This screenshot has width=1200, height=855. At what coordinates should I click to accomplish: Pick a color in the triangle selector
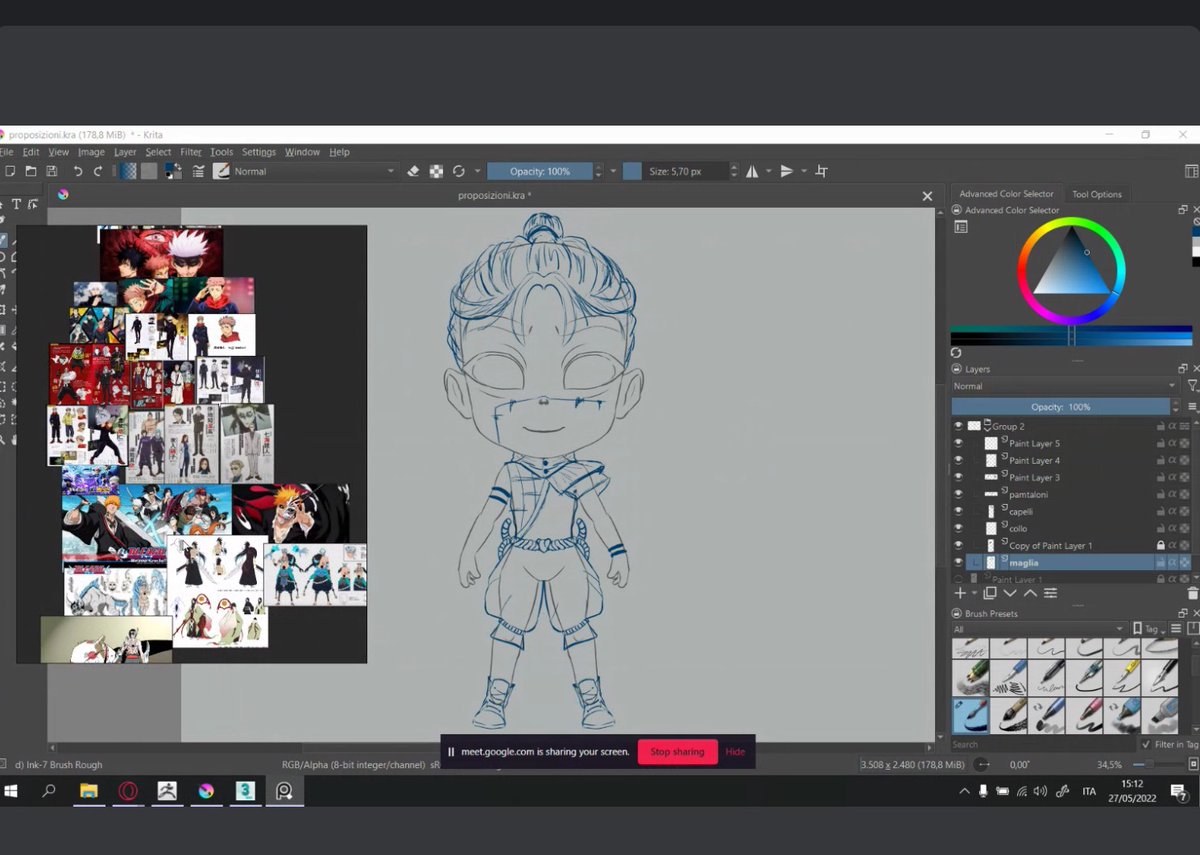click(x=1071, y=265)
